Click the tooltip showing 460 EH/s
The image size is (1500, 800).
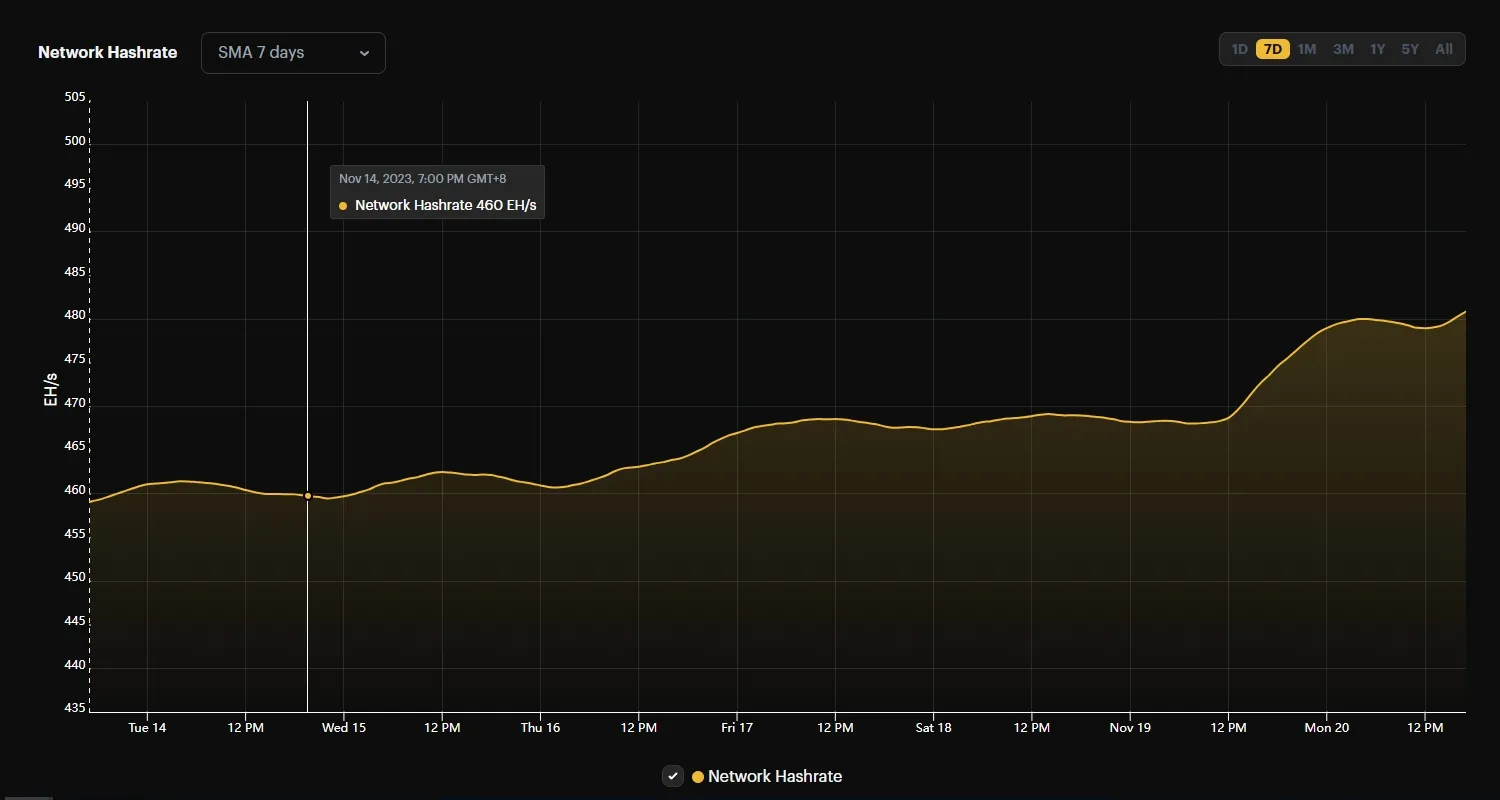437,192
